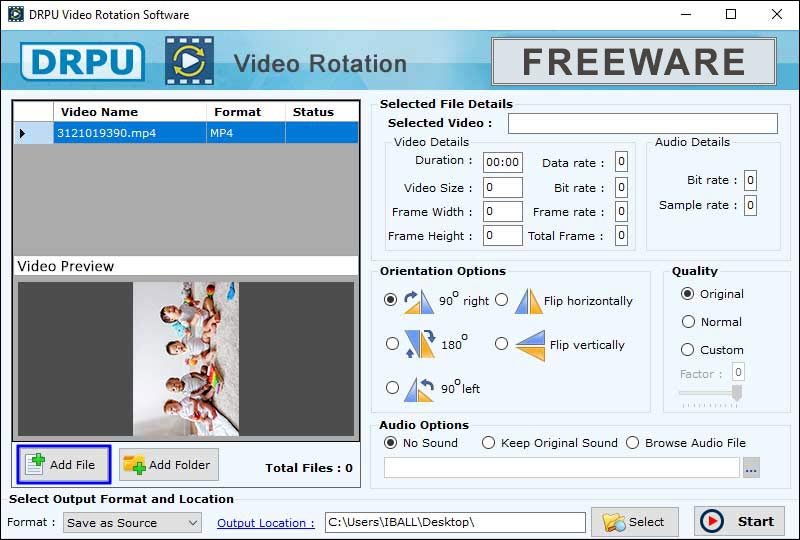Viewport: 800px width, 540px height.
Task: Click the Output Location path field
Action: (455, 522)
